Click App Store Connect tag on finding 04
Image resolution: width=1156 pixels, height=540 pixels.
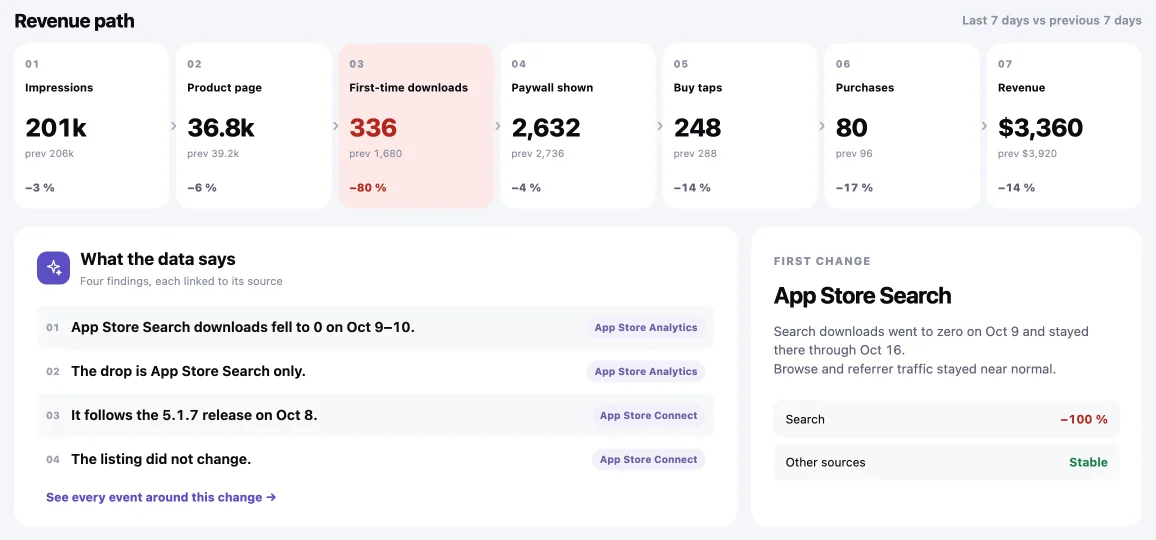[648, 459]
